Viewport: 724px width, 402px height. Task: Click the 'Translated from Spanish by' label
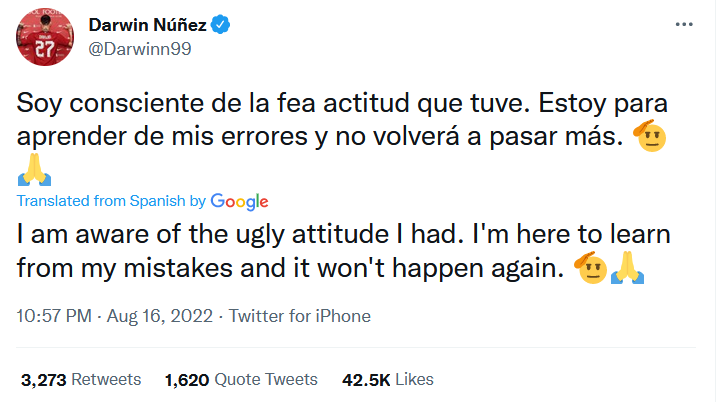coord(112,201)
